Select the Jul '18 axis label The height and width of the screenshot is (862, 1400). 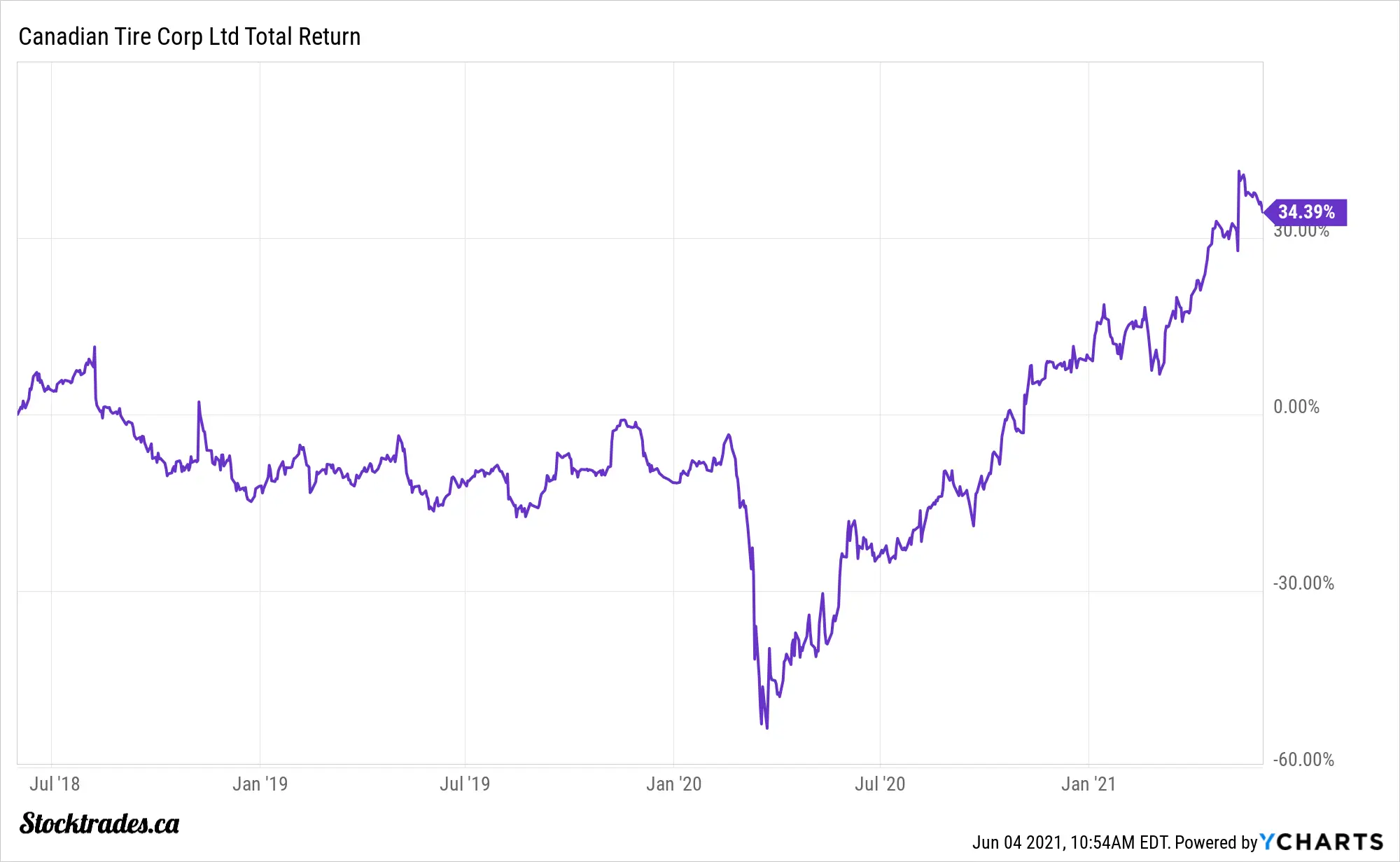pos(55,784)
